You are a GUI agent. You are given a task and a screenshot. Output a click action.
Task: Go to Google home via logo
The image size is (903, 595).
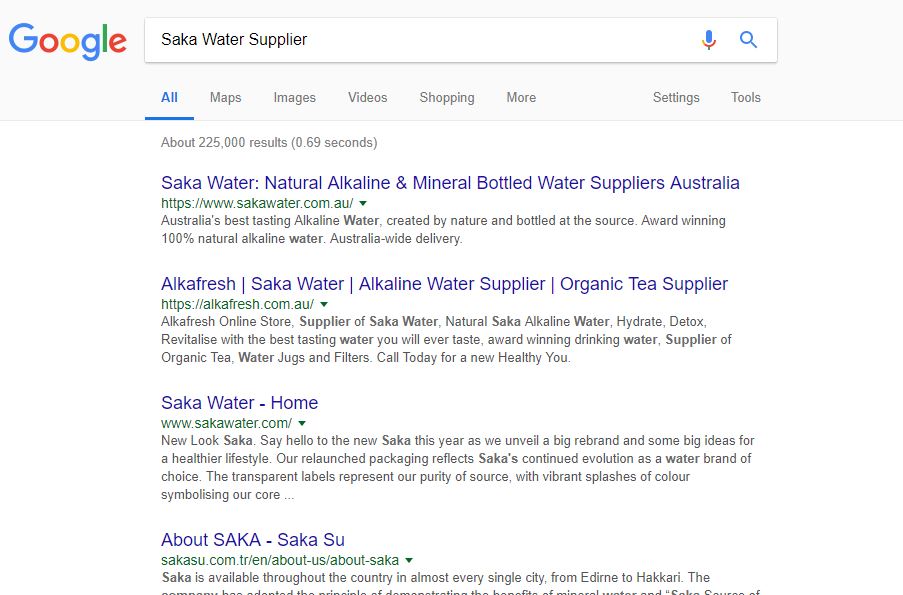pos(67,41)
